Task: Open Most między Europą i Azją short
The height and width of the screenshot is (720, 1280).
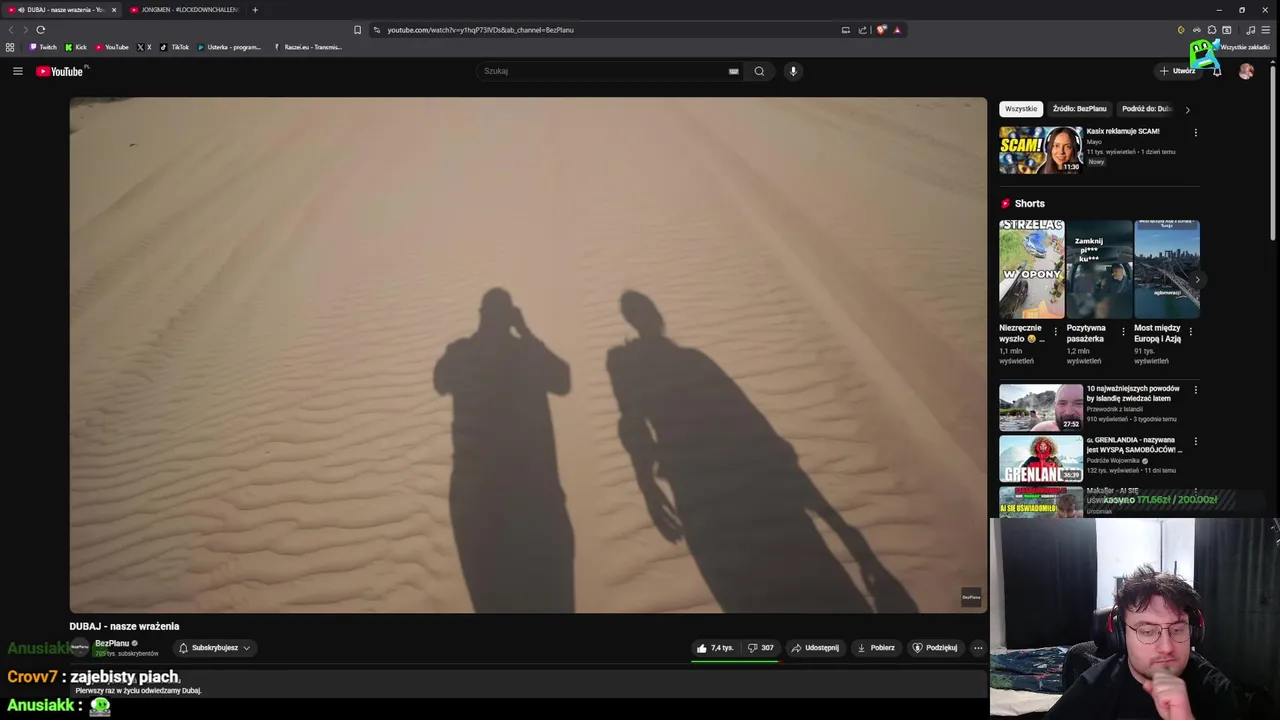Action: point(1167,269)
